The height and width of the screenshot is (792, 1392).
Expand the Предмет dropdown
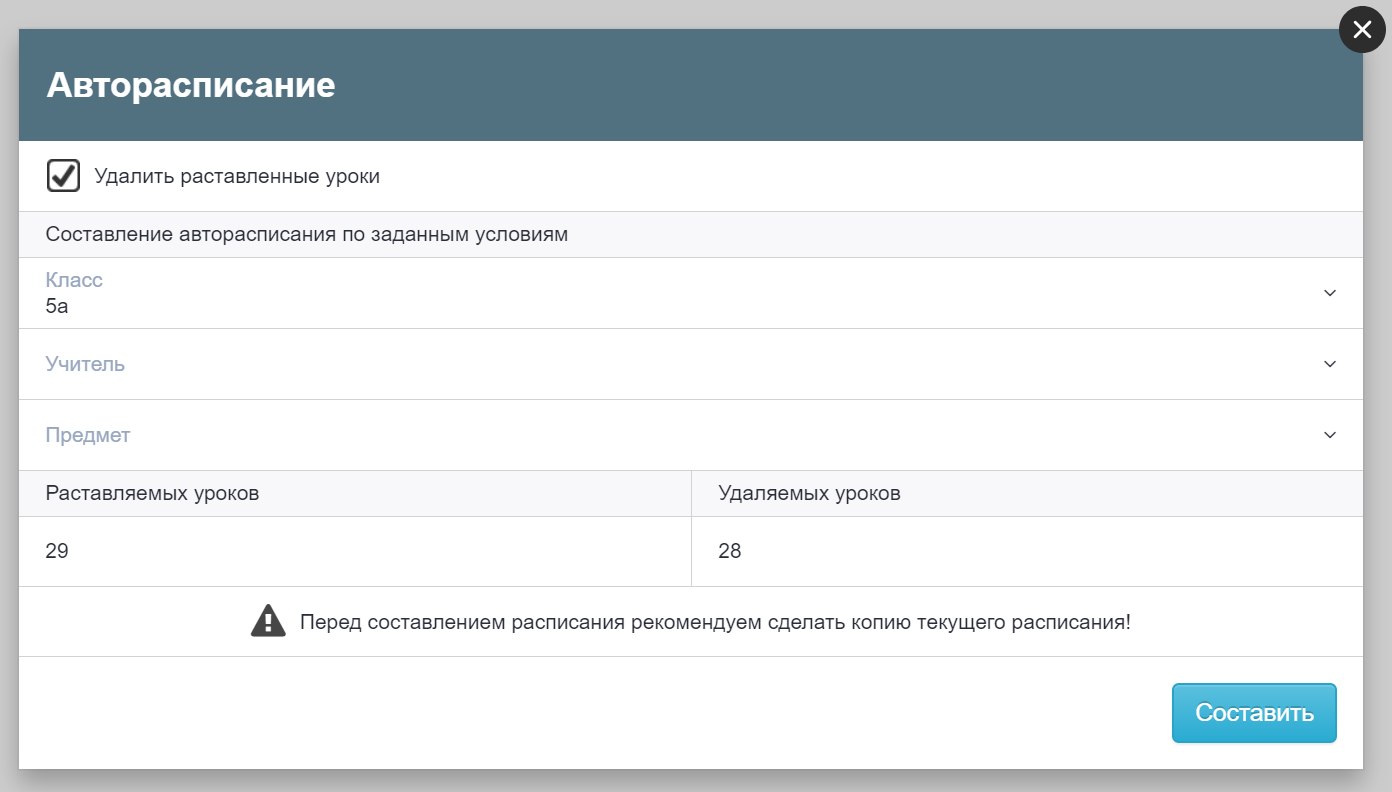click(691, 435)
